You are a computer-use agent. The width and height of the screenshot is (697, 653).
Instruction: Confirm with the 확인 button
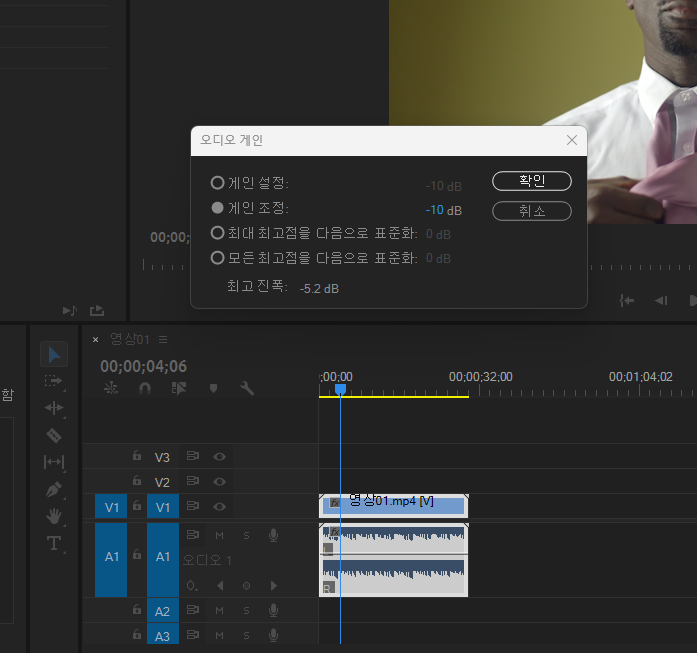point(532,181)
